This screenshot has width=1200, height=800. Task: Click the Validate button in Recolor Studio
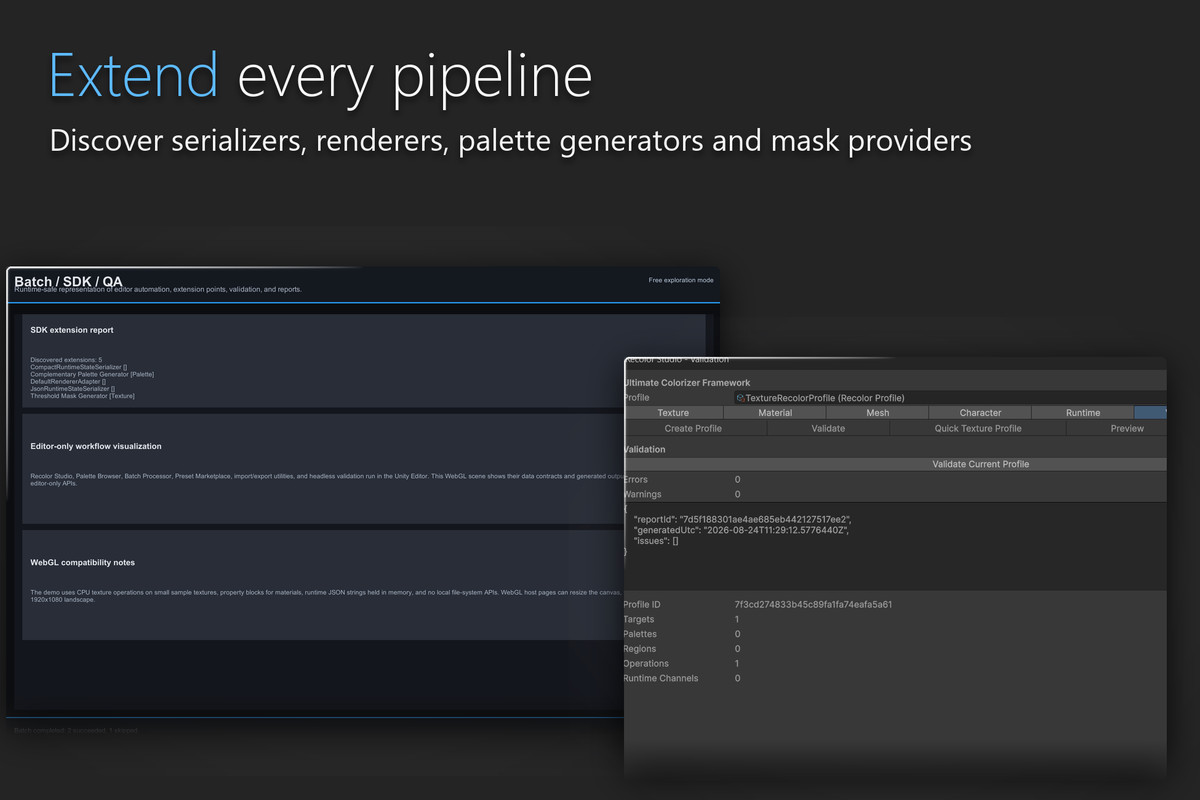pyautogui.click(x=828, y=428)
